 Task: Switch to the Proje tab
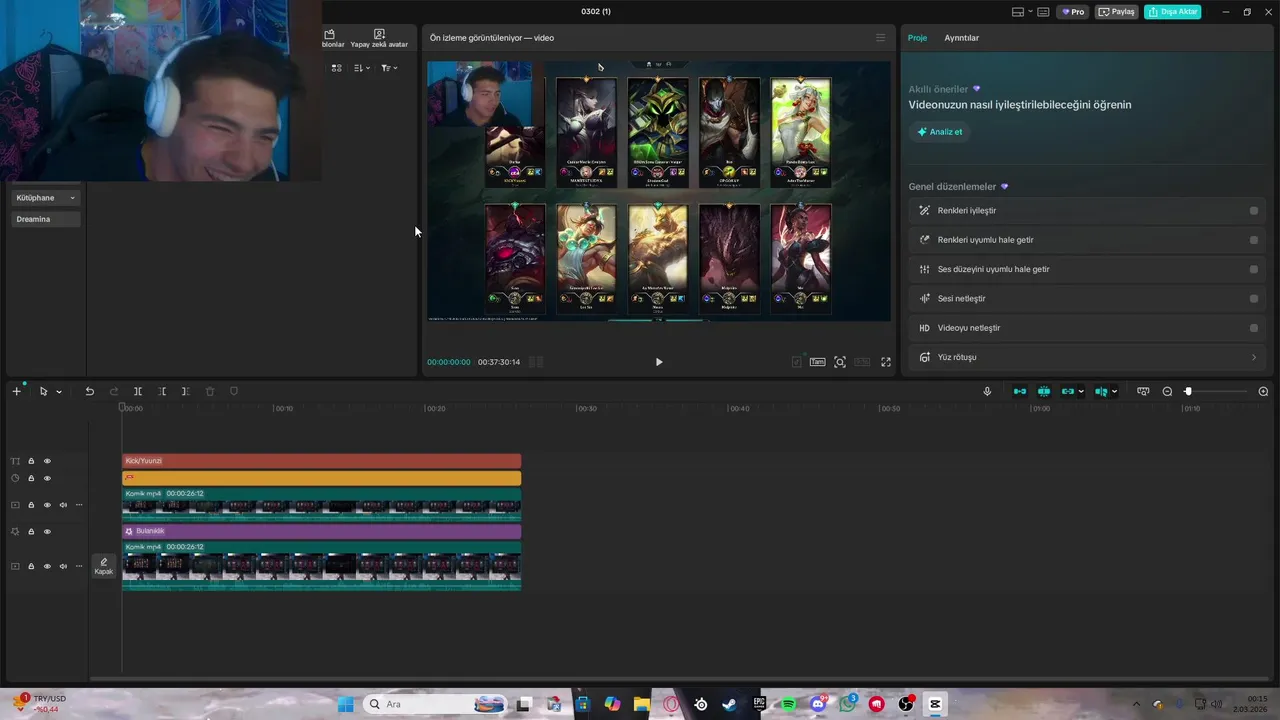[x=917, y=38]
